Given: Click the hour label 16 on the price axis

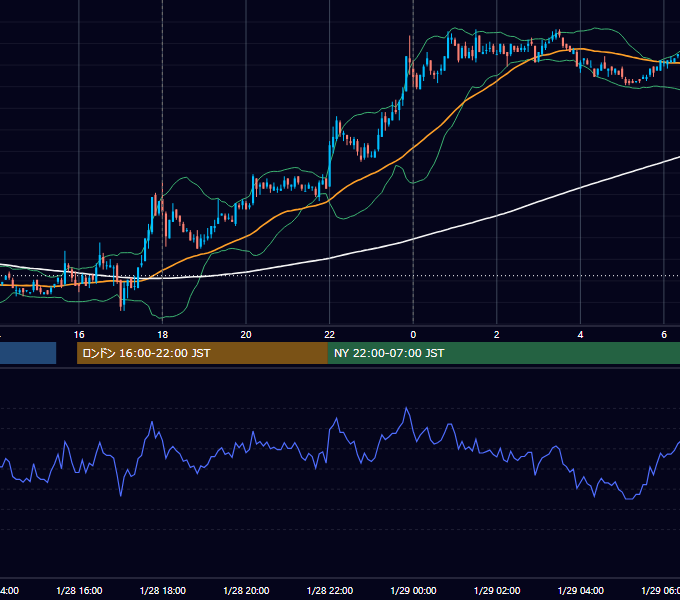Looking at the screenshot, I should pyautogui.click(x=79, y=335).
